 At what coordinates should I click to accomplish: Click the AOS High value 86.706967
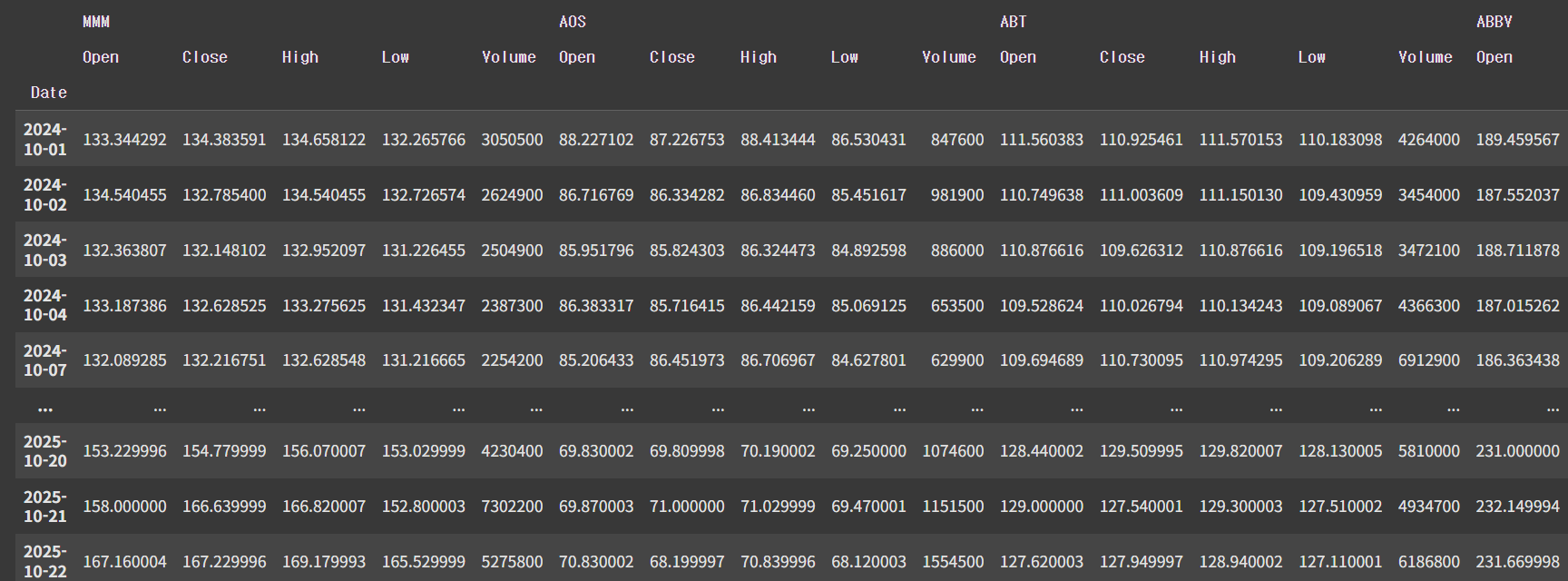point(778,360)
